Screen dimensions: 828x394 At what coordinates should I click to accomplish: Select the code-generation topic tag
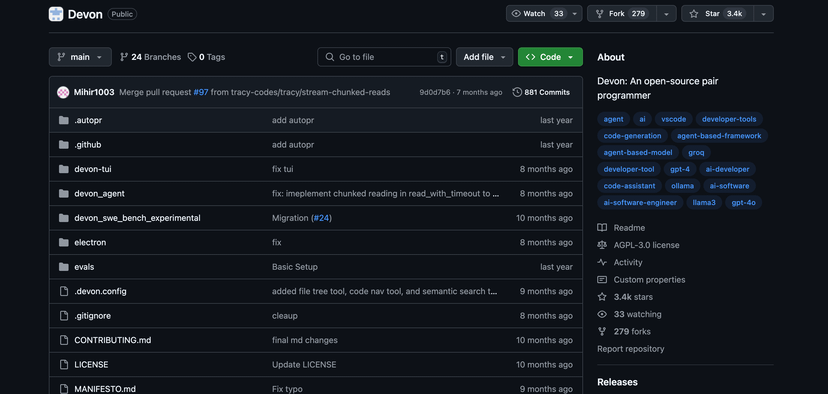pos(632,136)
